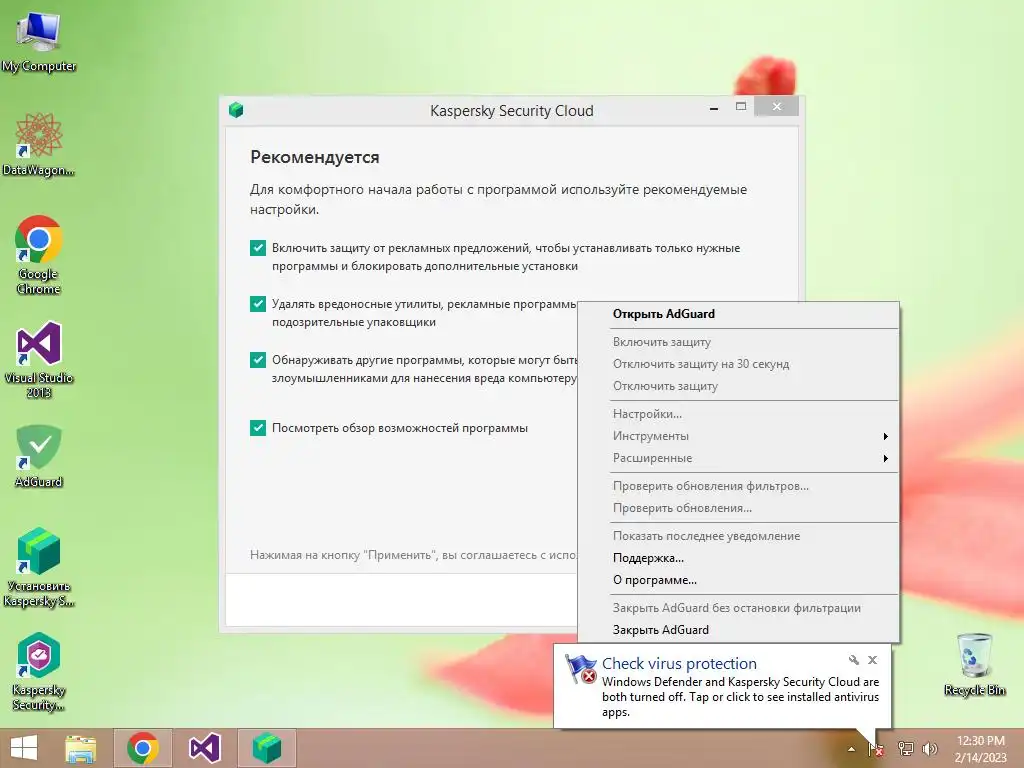Close the Kaspersky Security Cloud window

tap(776, 106)
